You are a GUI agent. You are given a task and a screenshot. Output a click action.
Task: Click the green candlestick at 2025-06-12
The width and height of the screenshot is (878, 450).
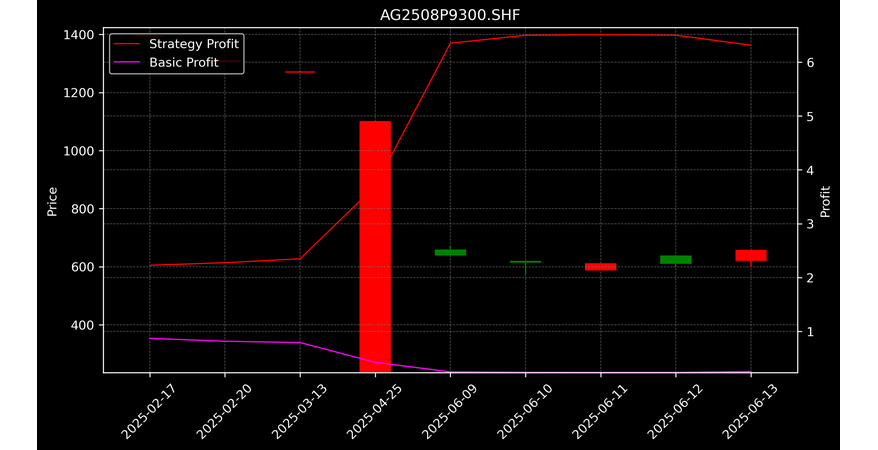point(675,260)
